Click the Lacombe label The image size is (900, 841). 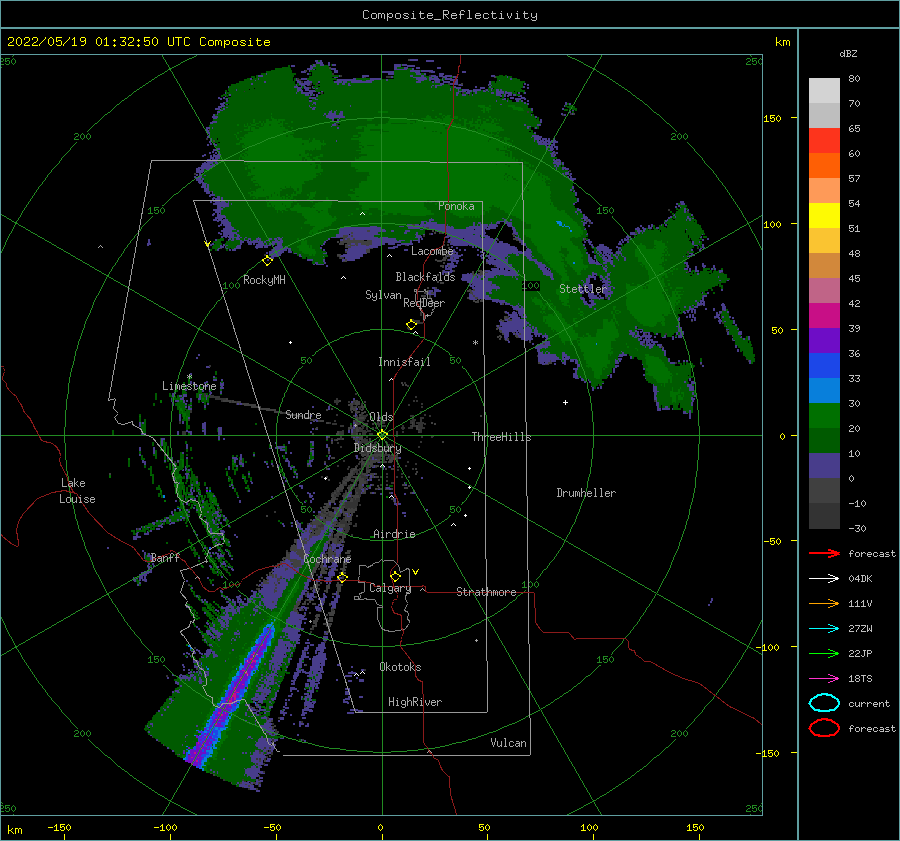coord(432,251)
